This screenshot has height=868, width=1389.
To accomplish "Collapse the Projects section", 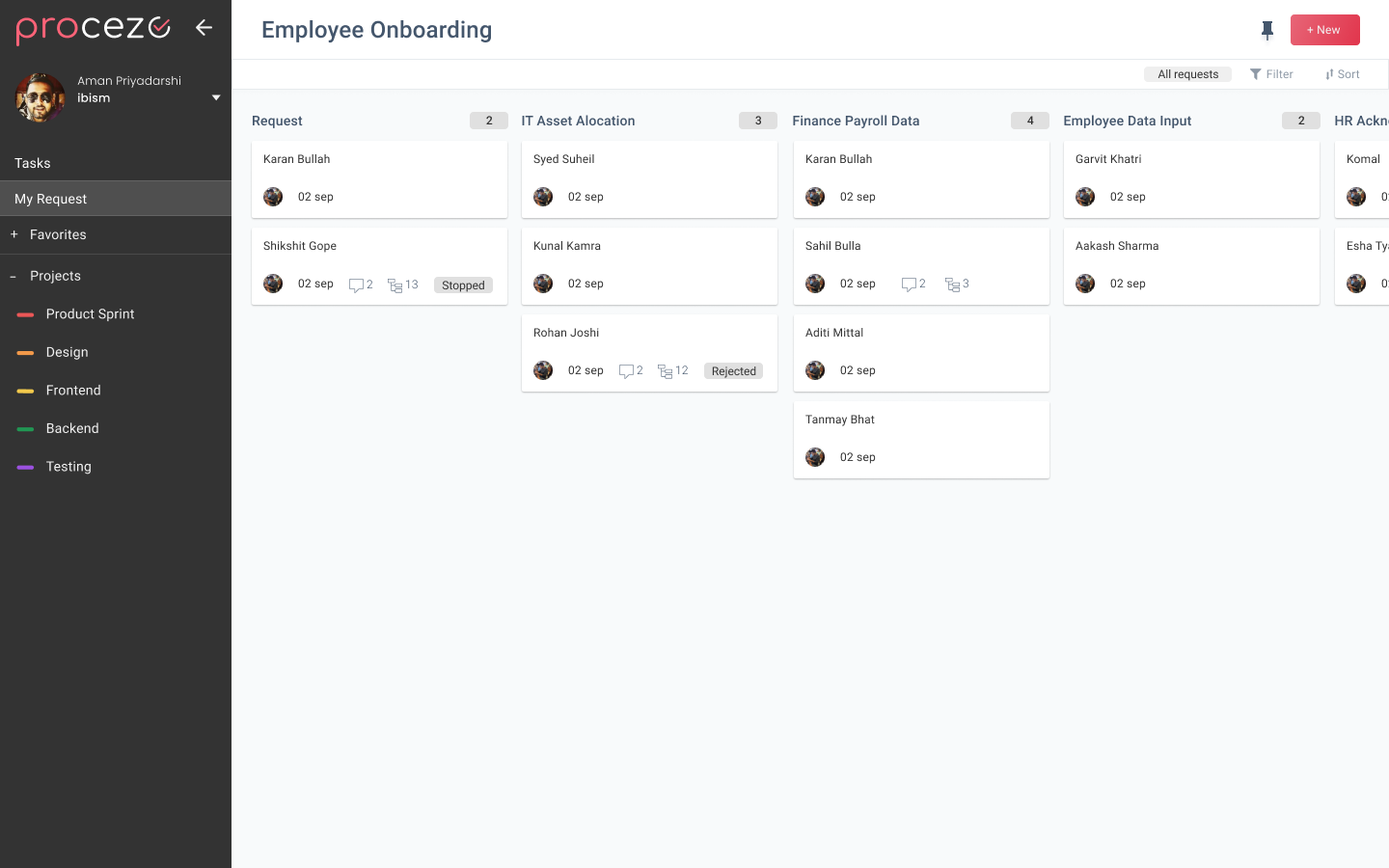I will 14,277.
